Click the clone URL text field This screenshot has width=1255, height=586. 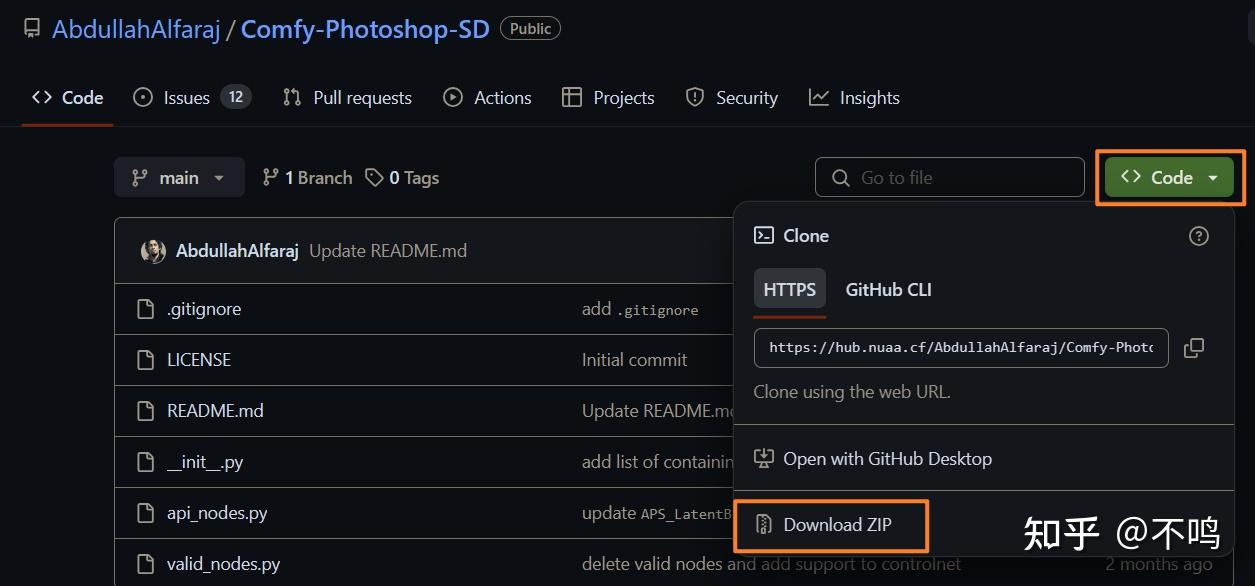tap(960, 348)
